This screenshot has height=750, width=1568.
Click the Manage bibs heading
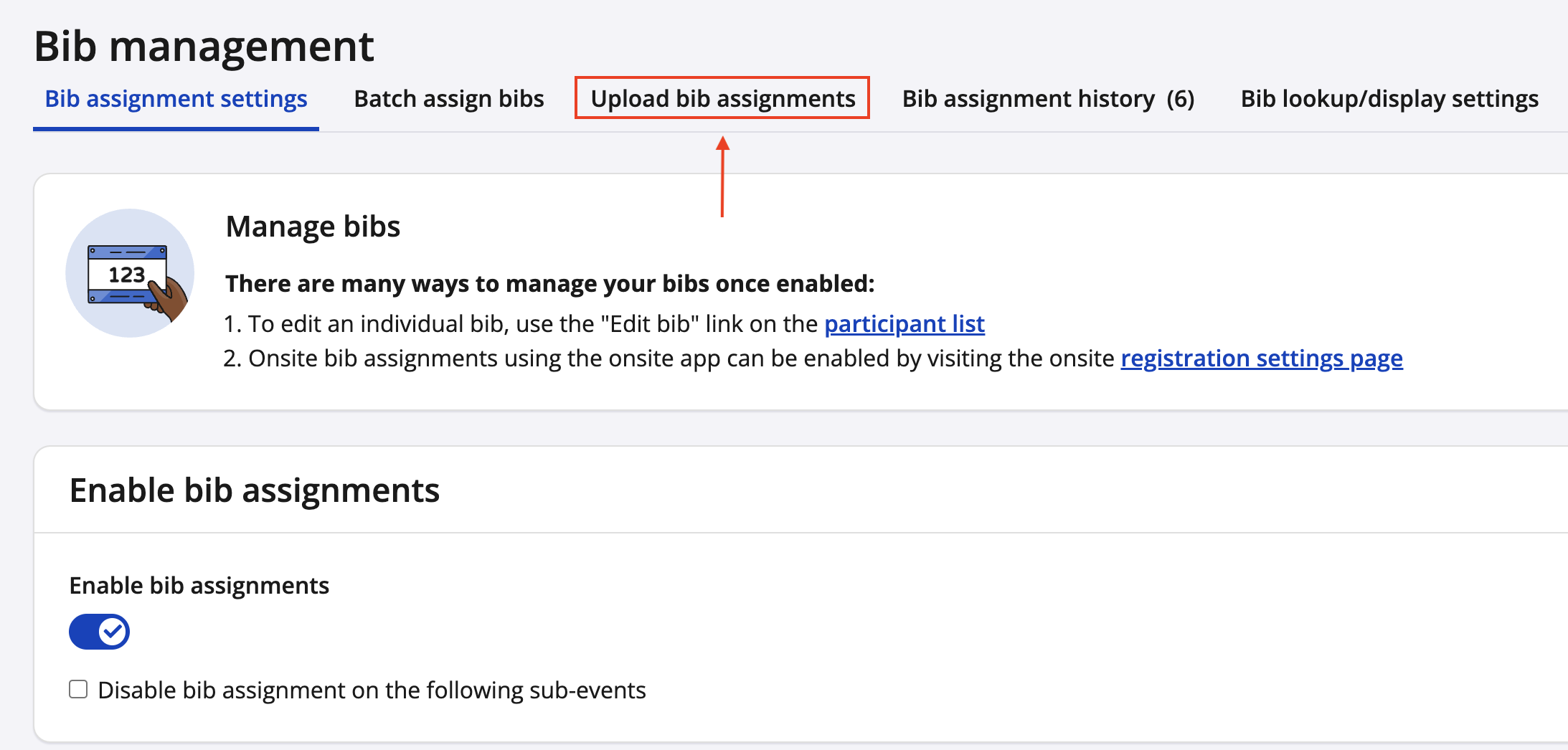(x=313, y=227)
